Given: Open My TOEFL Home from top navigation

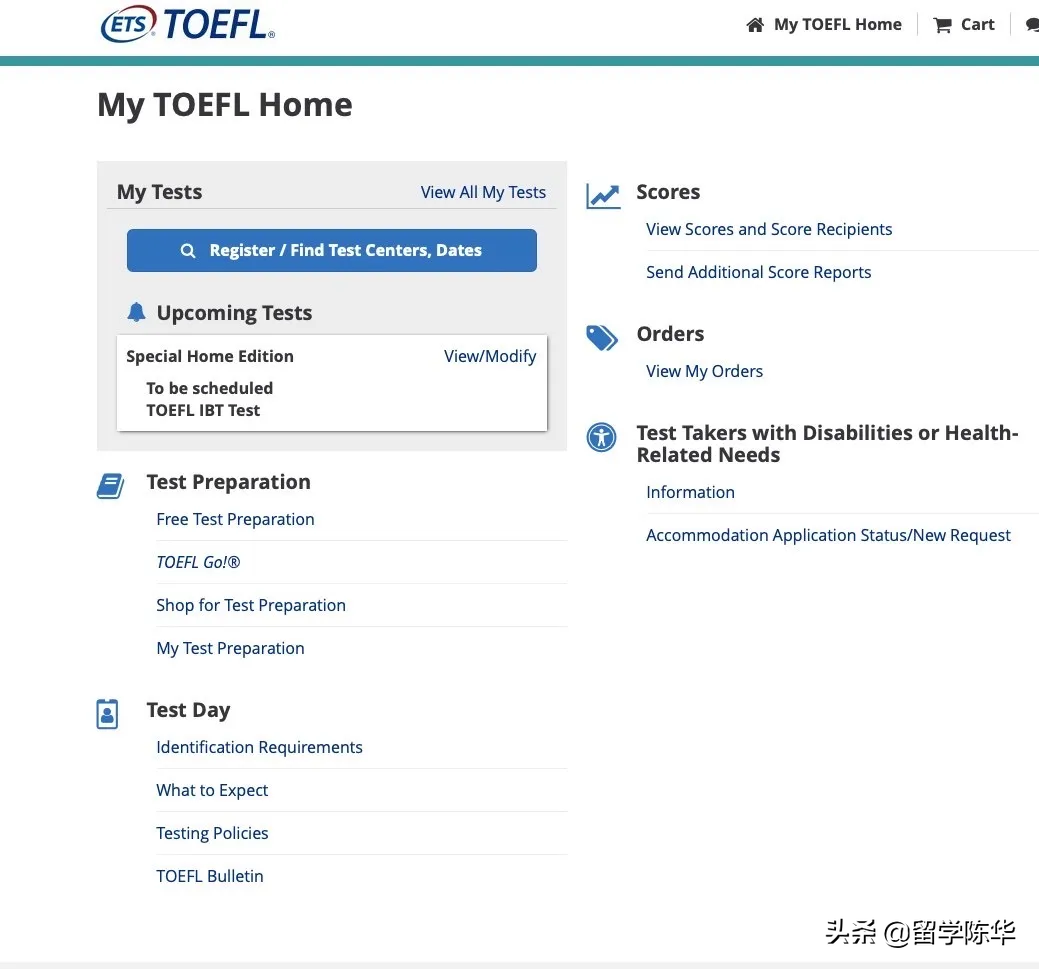Looking at the screenshot, I should [x=837, y=25].
